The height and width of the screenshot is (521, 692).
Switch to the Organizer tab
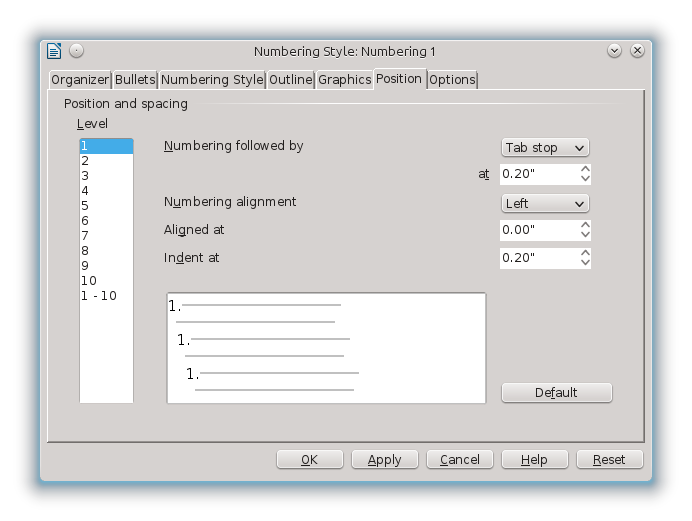point(80,80)
